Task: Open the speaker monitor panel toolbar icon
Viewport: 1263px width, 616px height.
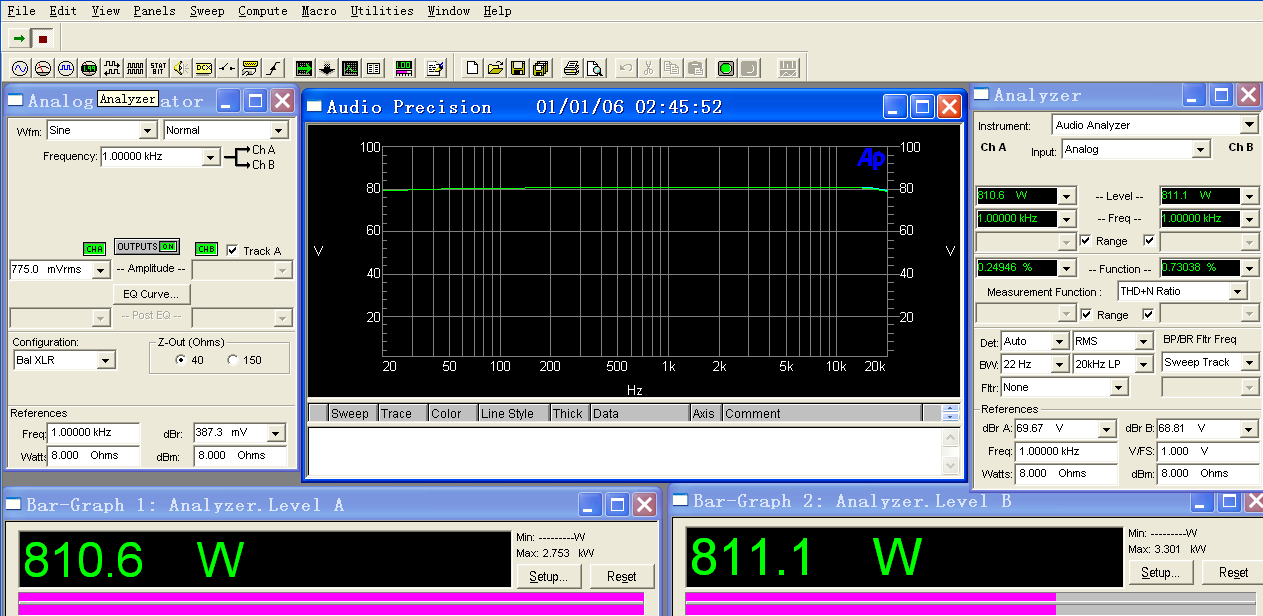Action: (181, 68)
